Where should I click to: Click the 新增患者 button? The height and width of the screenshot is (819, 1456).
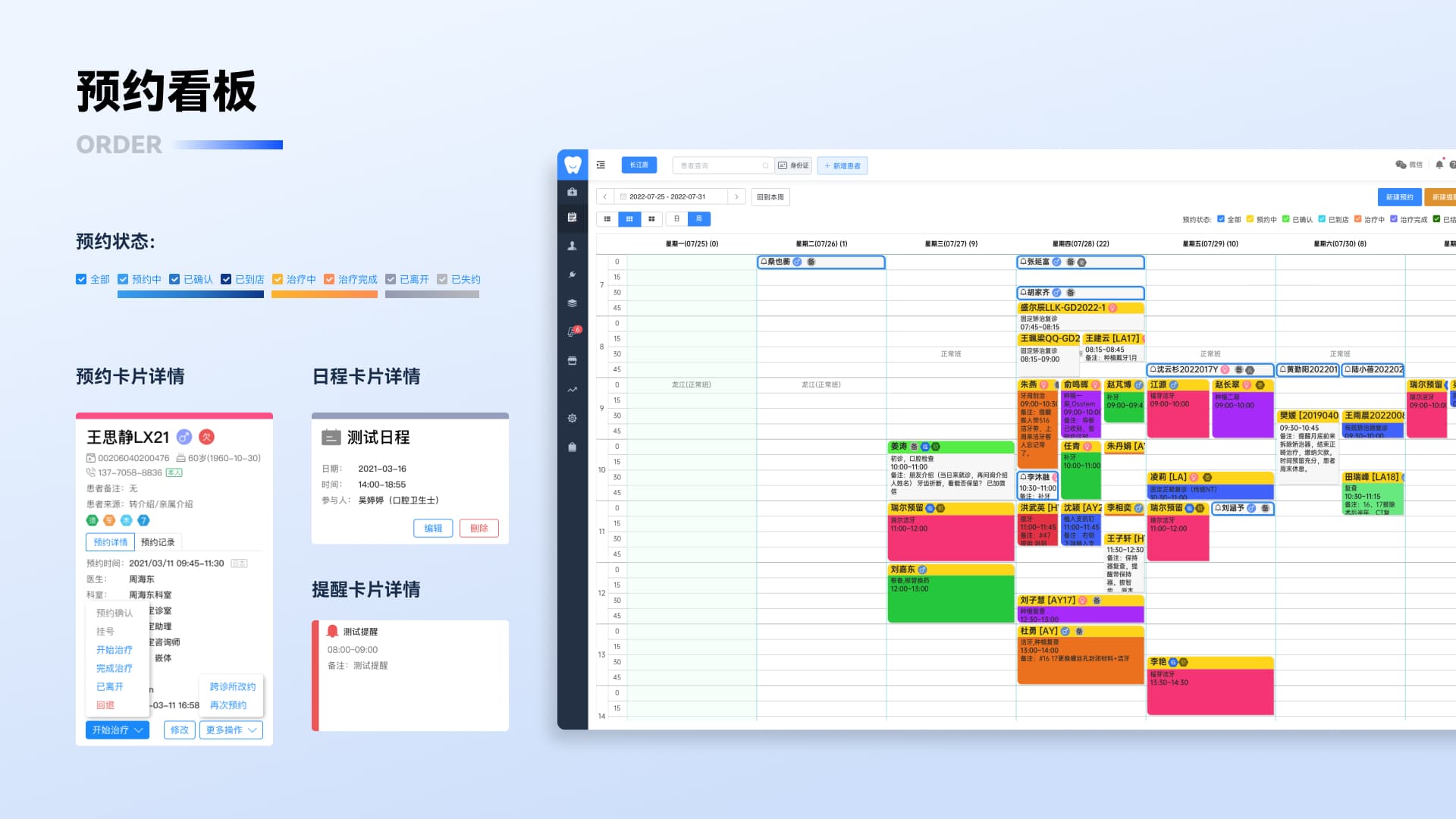tap(842, 165)
